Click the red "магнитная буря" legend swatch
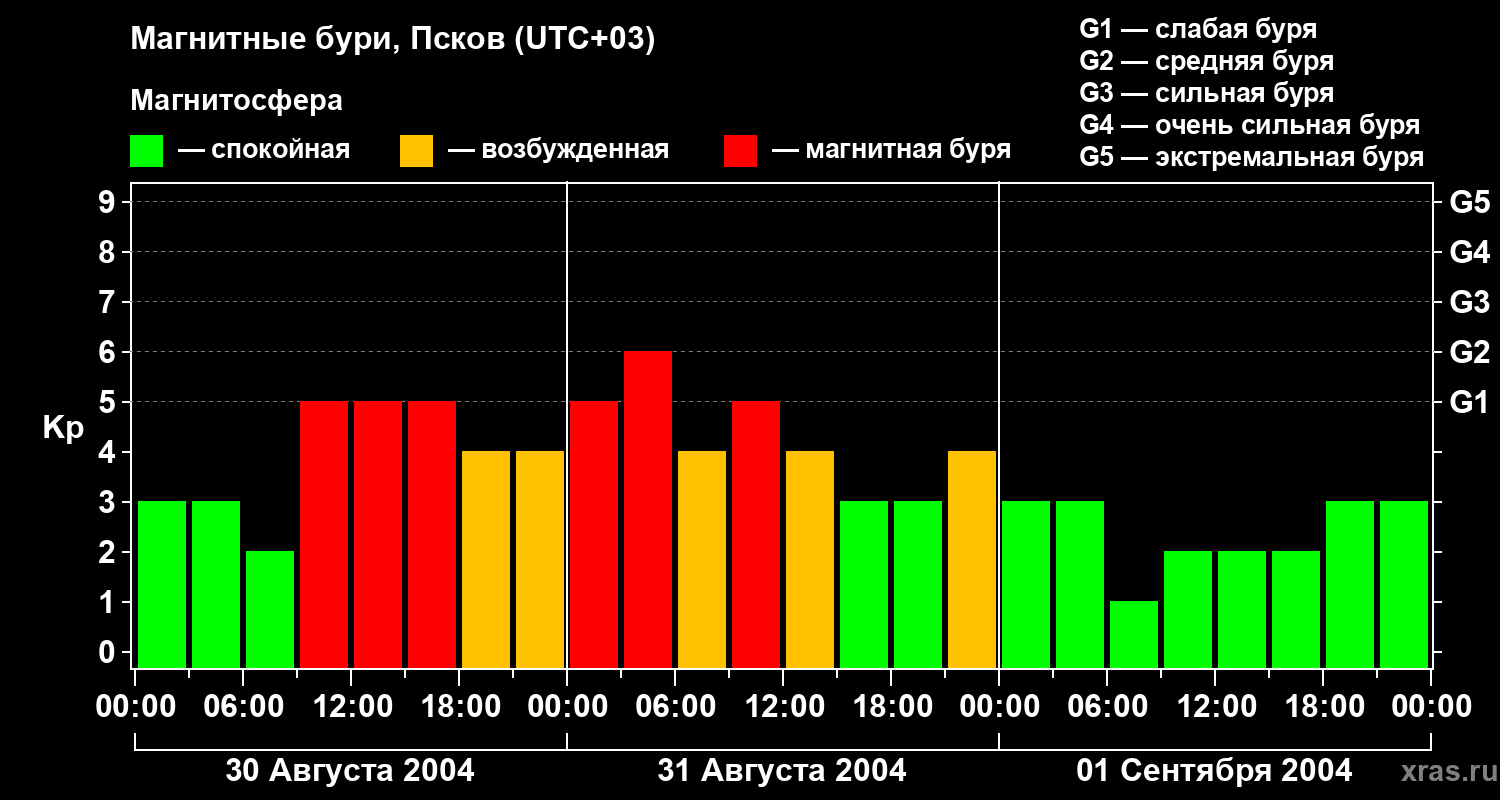 point(740,151)
